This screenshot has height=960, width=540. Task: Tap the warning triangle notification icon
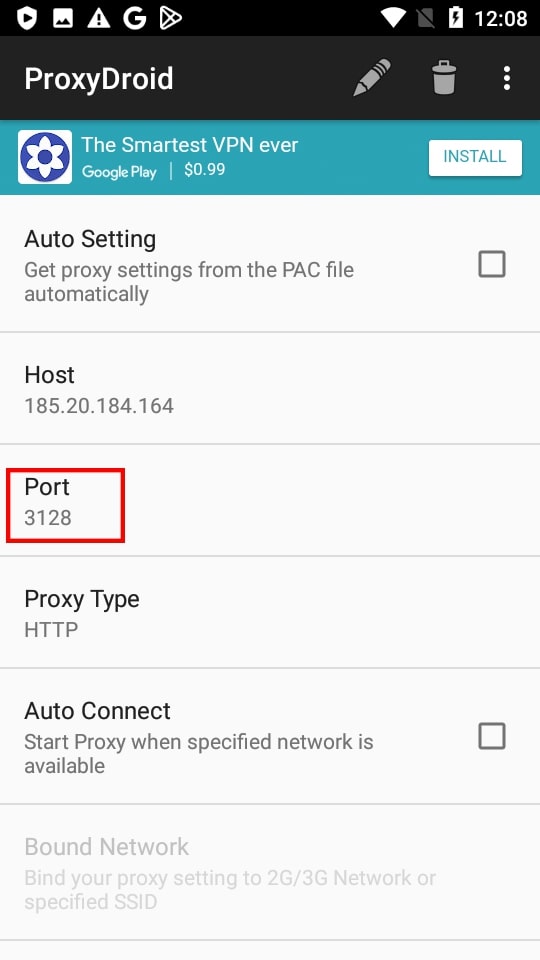[x=99, y=18]
